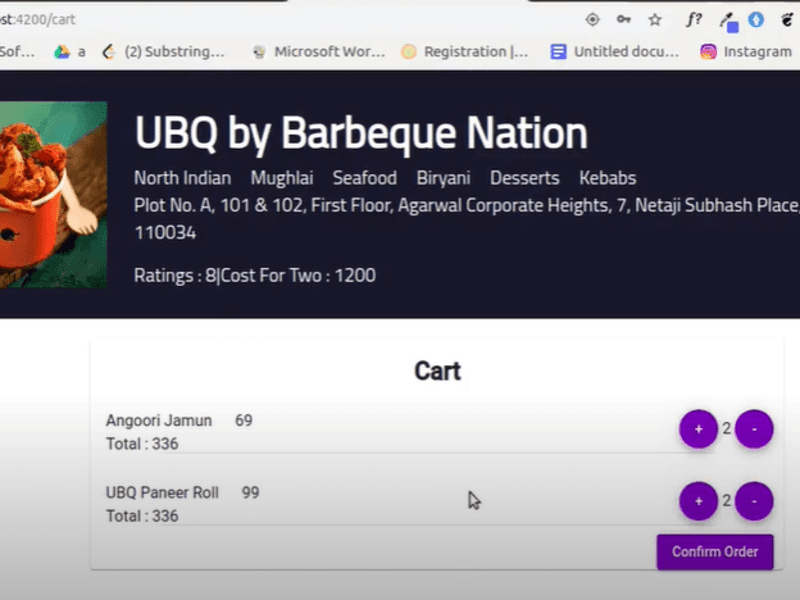Click the location target icon in address bar

(x=592, y=20)
